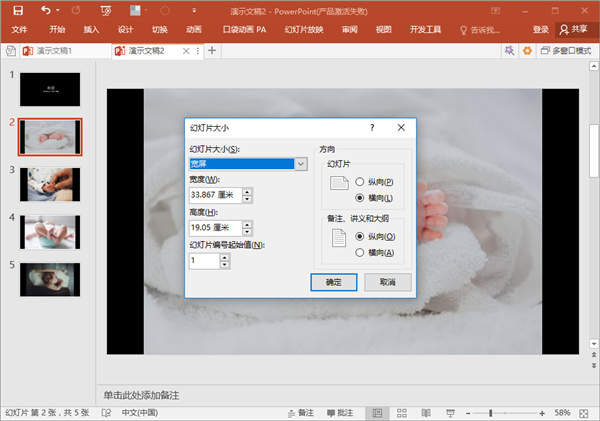Select slide landscape orientation 横向(L)
This screenshot has height=421, width=600.
[x=359, y=198]
